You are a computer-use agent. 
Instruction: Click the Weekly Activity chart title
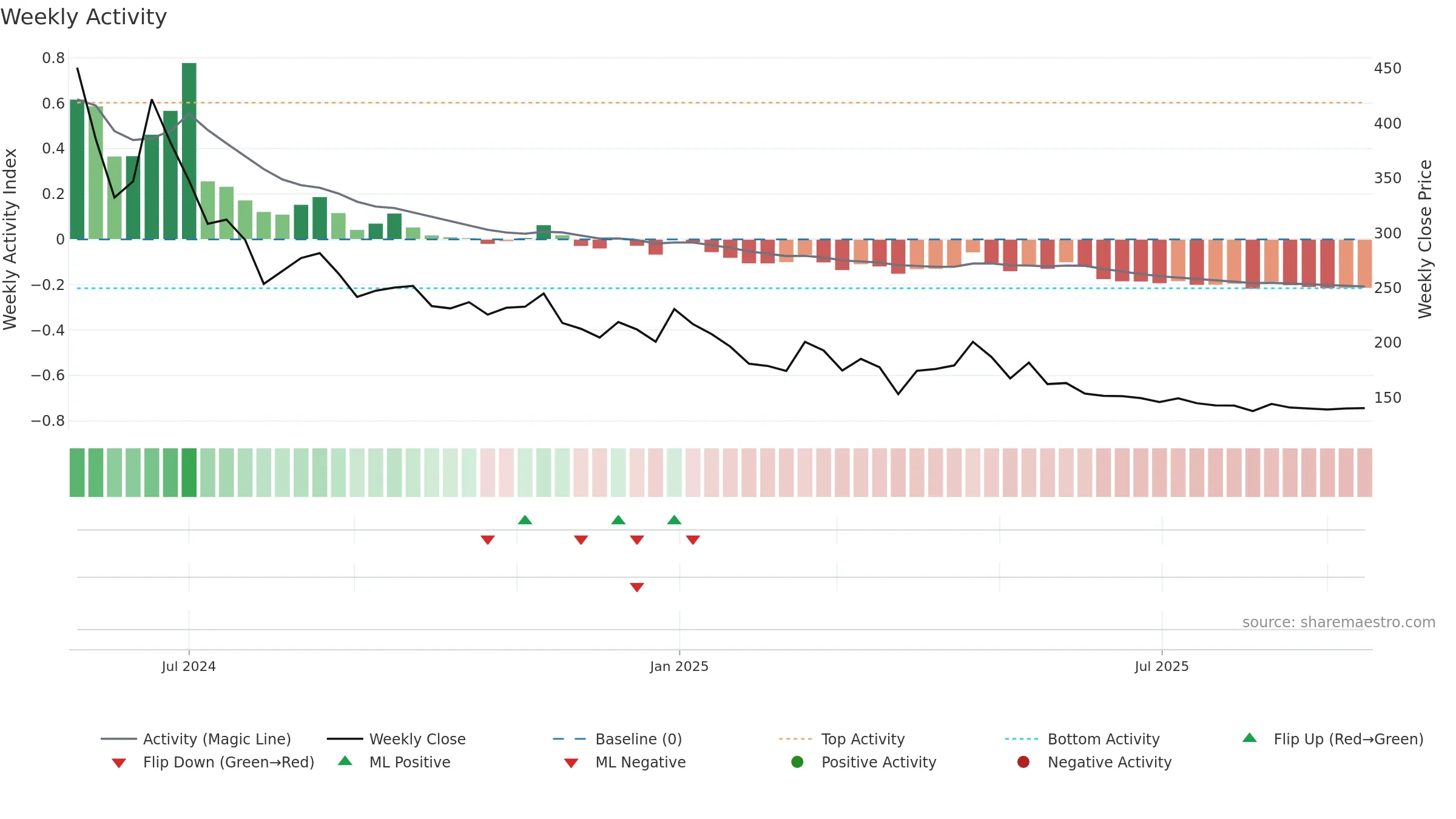coord(84,17)
